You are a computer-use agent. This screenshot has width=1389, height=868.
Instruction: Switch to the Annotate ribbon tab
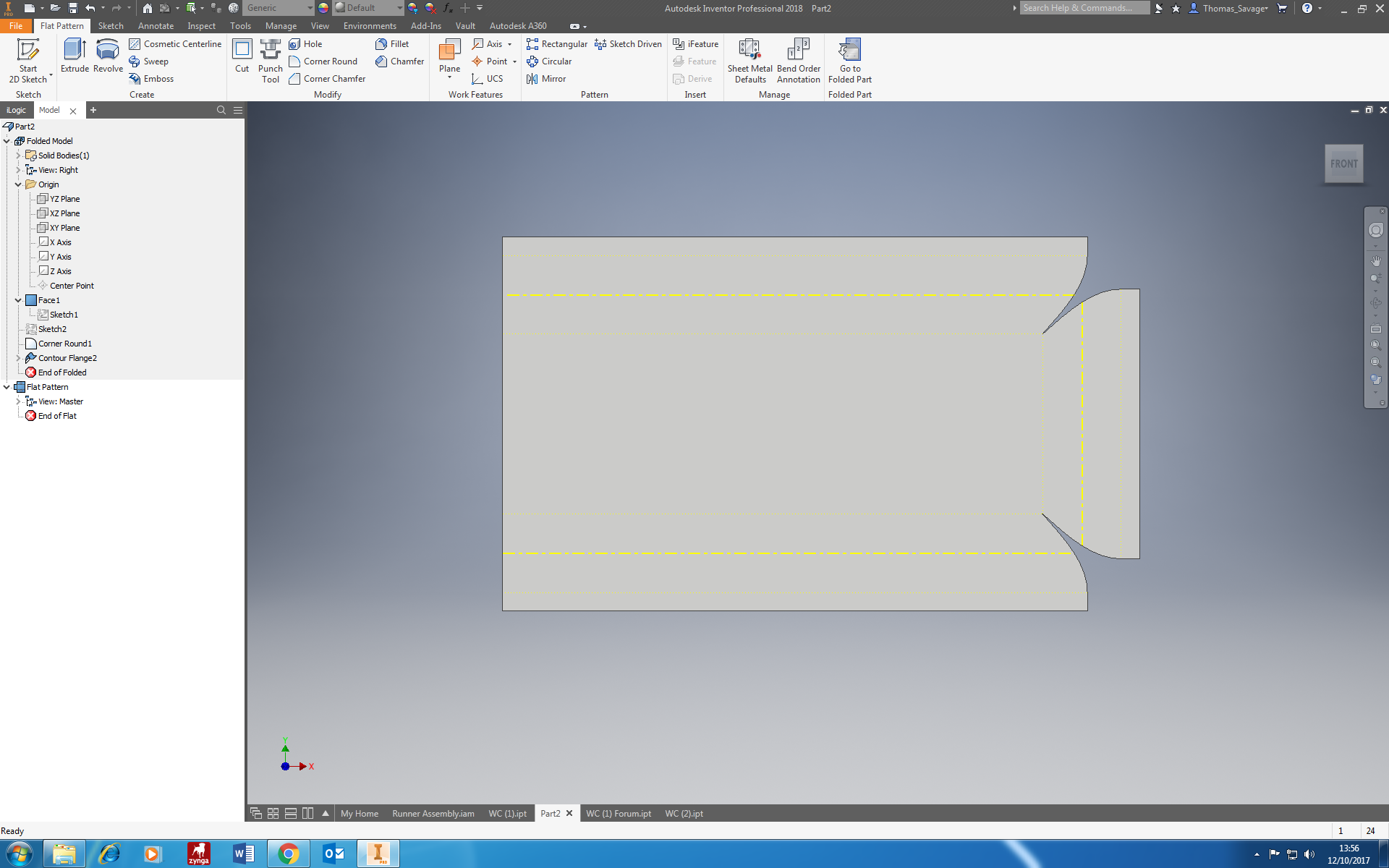[156, 25]
